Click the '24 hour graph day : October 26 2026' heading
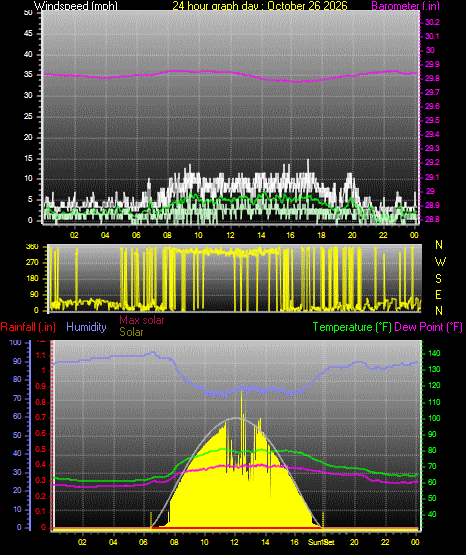 click(x=260, y=6)
